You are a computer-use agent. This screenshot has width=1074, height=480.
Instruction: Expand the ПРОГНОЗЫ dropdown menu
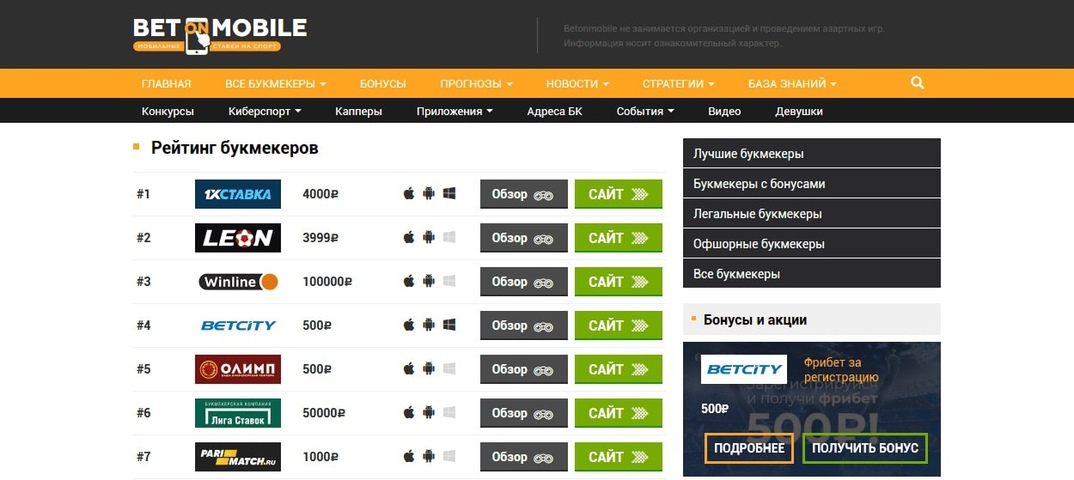tap(476, 84)
